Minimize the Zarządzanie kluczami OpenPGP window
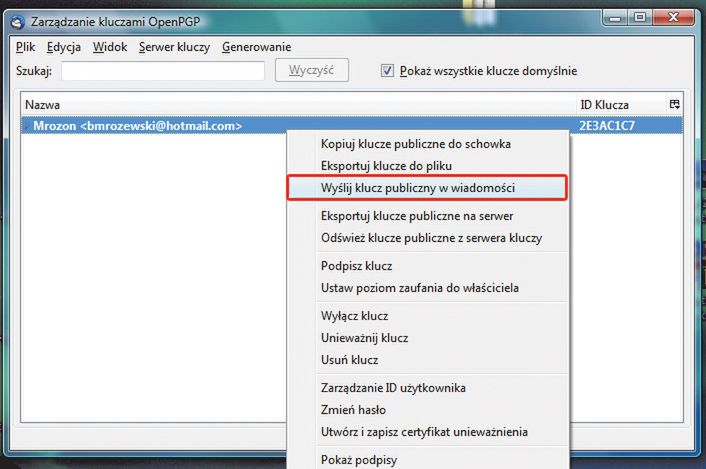This screenshot has width=706, height=469. click(615, 18)
